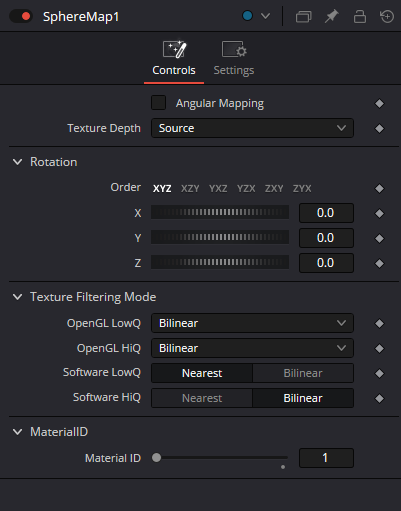
Task: Click the keyframe diamond for OpenGL HiQ
Action: [379, 348]
